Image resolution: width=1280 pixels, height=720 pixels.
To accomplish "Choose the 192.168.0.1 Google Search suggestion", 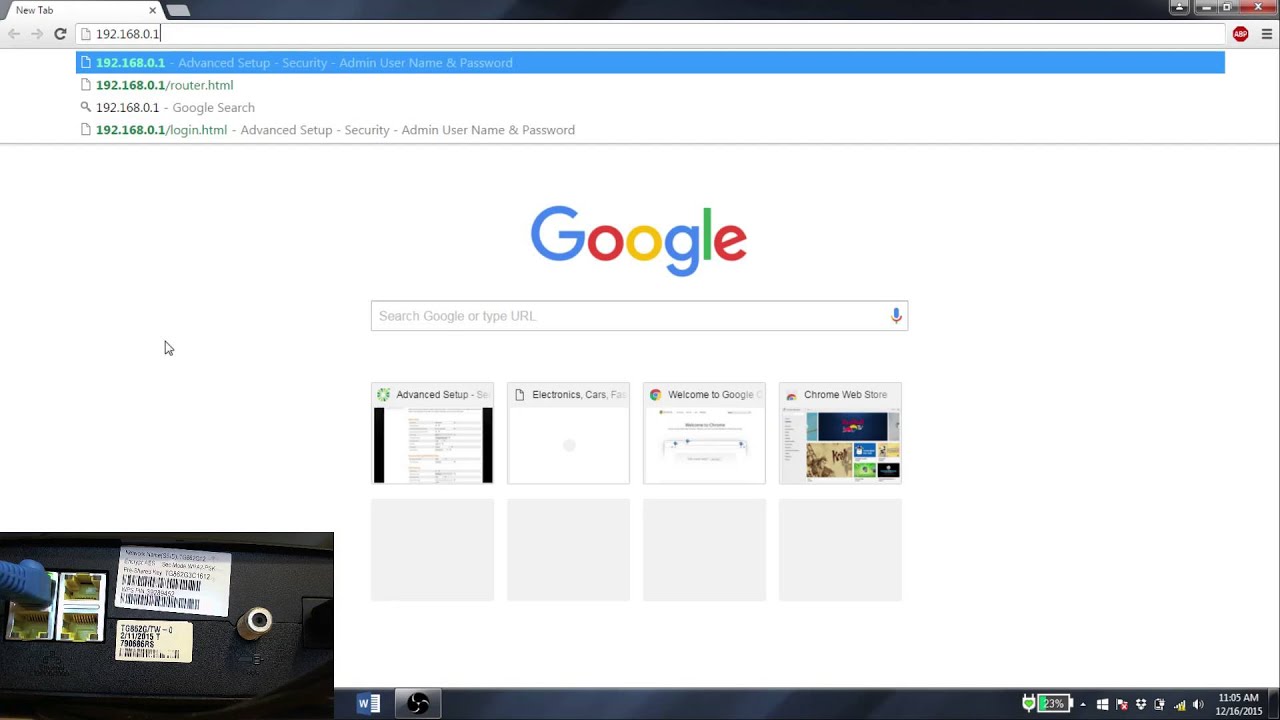I will click(x=650, y=107).
